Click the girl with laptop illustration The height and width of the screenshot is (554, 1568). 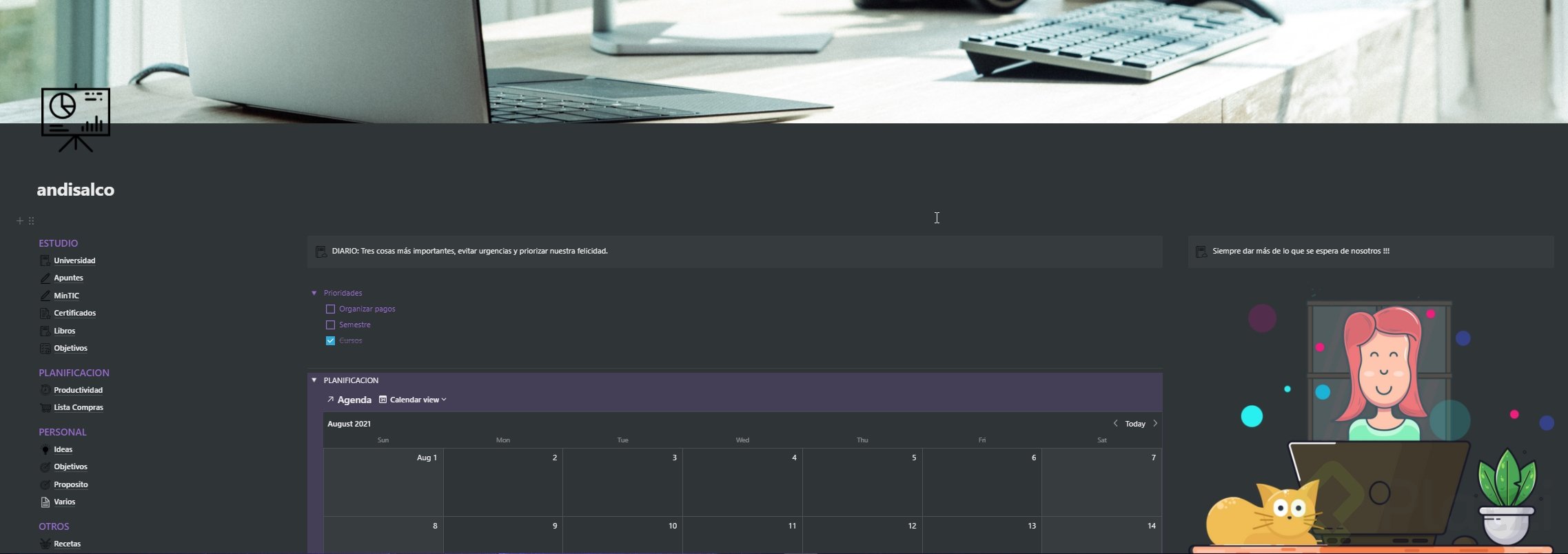tap(1372, 422)
